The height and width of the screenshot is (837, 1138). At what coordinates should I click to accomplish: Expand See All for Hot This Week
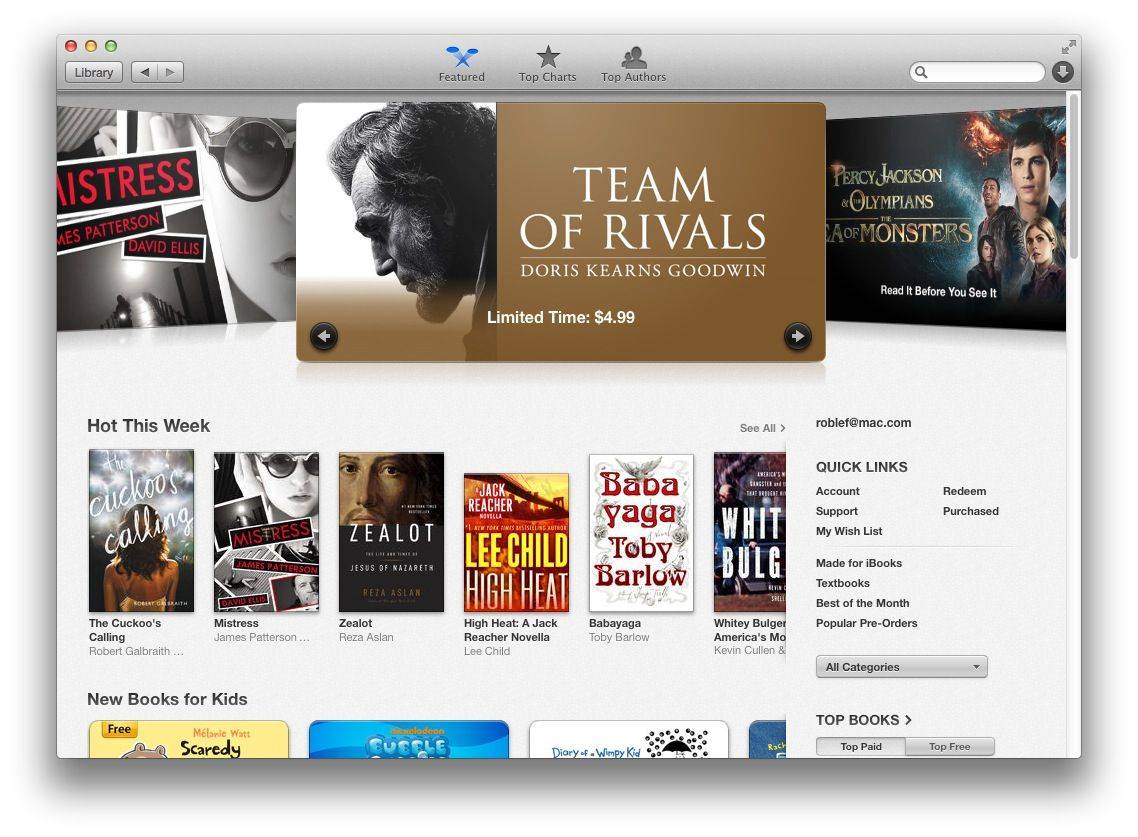[762, 428]
